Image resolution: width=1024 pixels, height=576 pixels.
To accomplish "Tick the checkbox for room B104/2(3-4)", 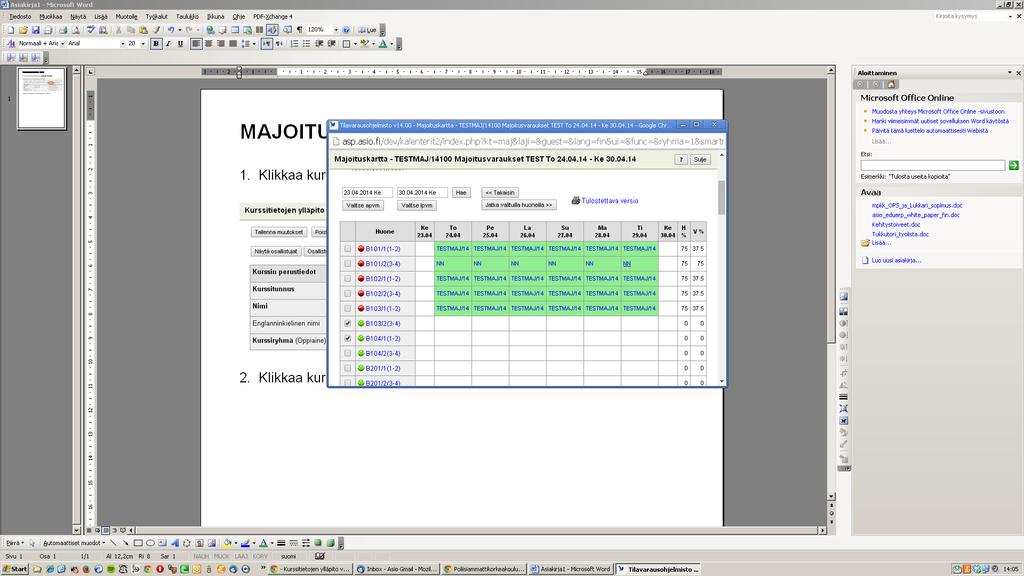I will click(347, 353).
